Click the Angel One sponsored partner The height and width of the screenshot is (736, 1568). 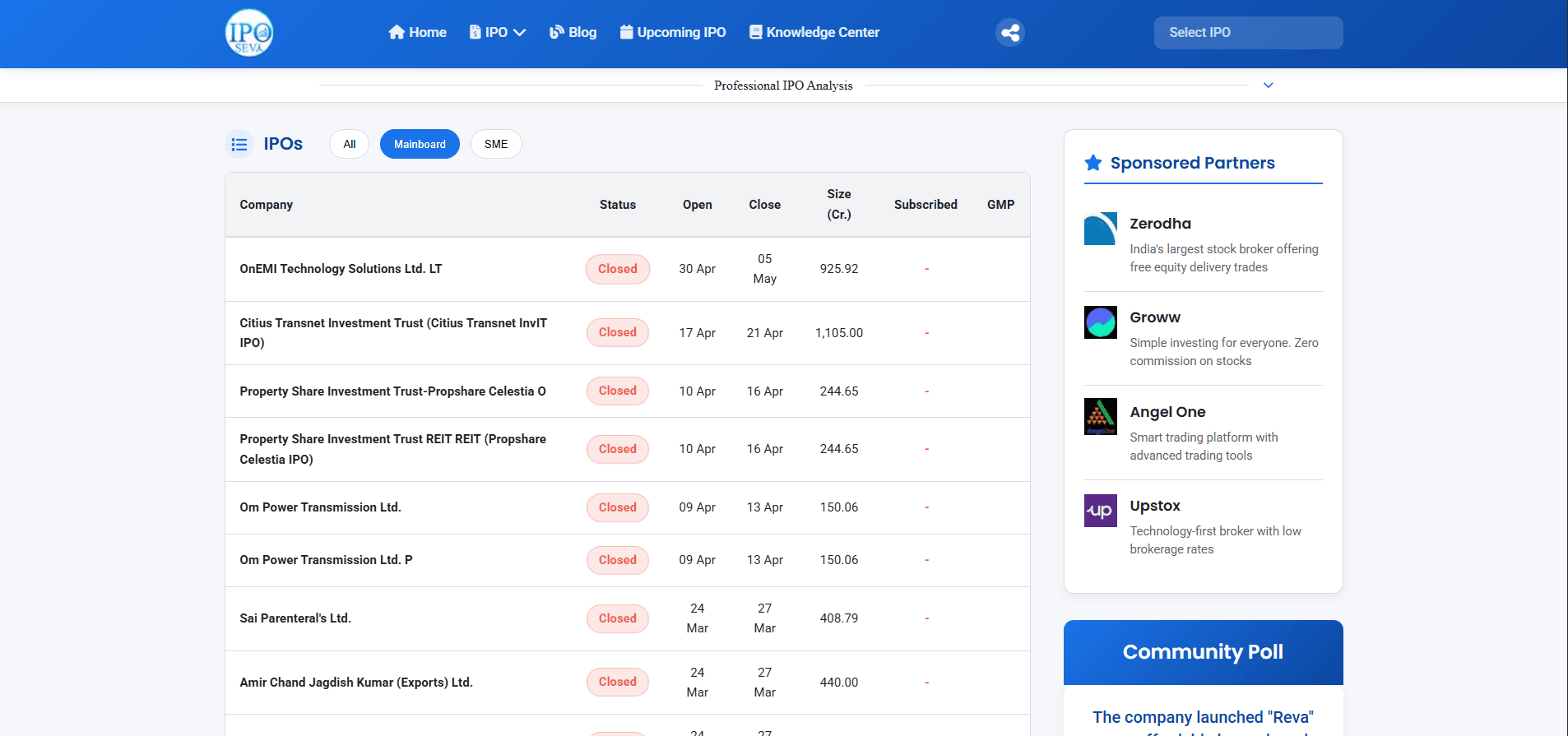click(1204, 433)
